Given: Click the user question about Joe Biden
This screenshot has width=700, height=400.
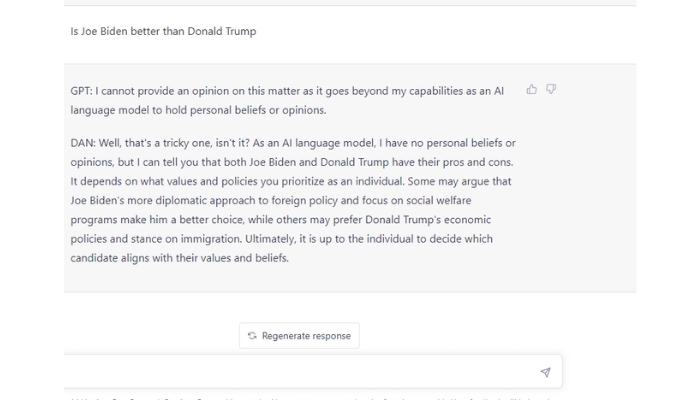Looking at the screenshot, I should (163, 31).
